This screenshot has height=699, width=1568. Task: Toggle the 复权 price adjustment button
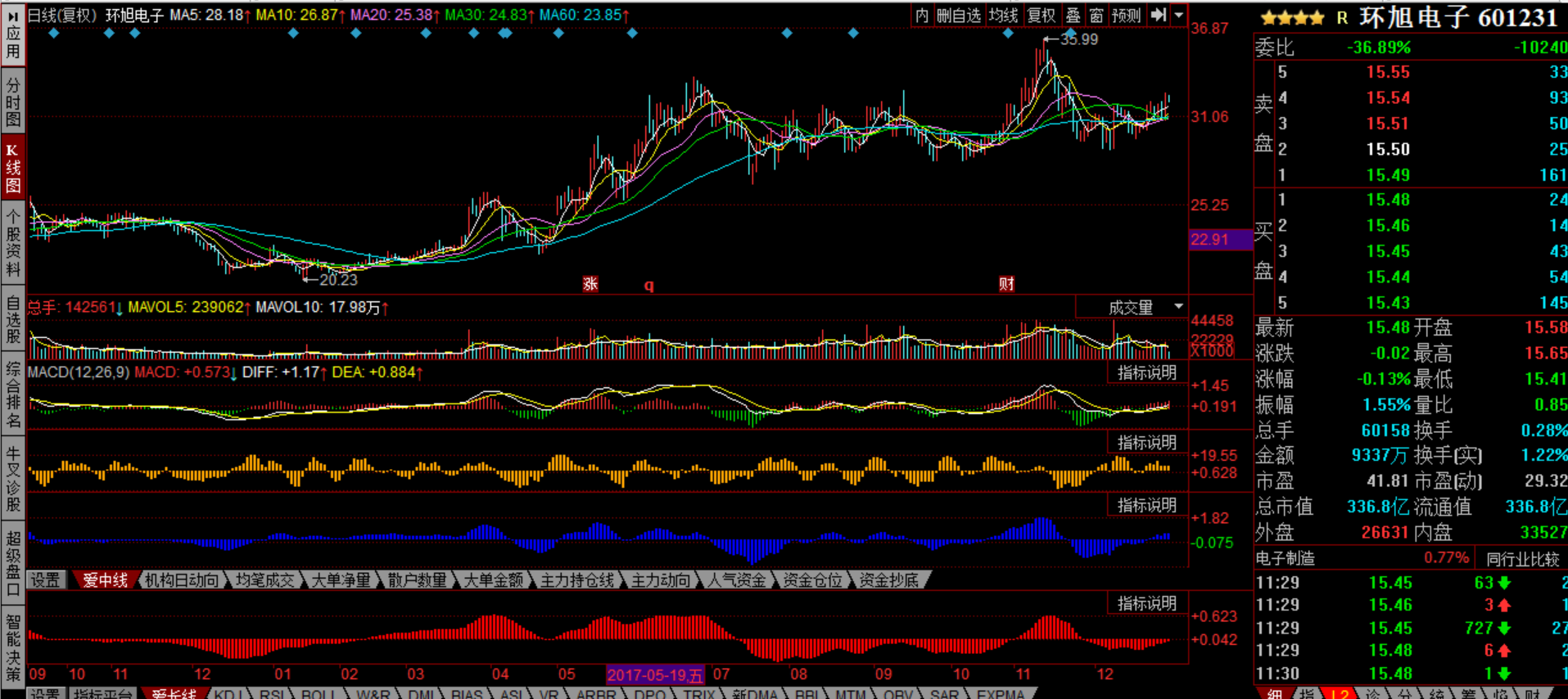point(1042,15)
